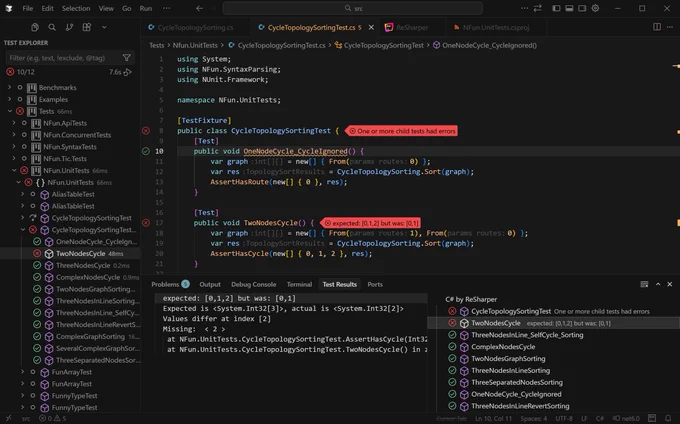The width and height of the screenshot is (680, 424).
Task: Open the Extensions icon in sidebar
Action: 87,27
